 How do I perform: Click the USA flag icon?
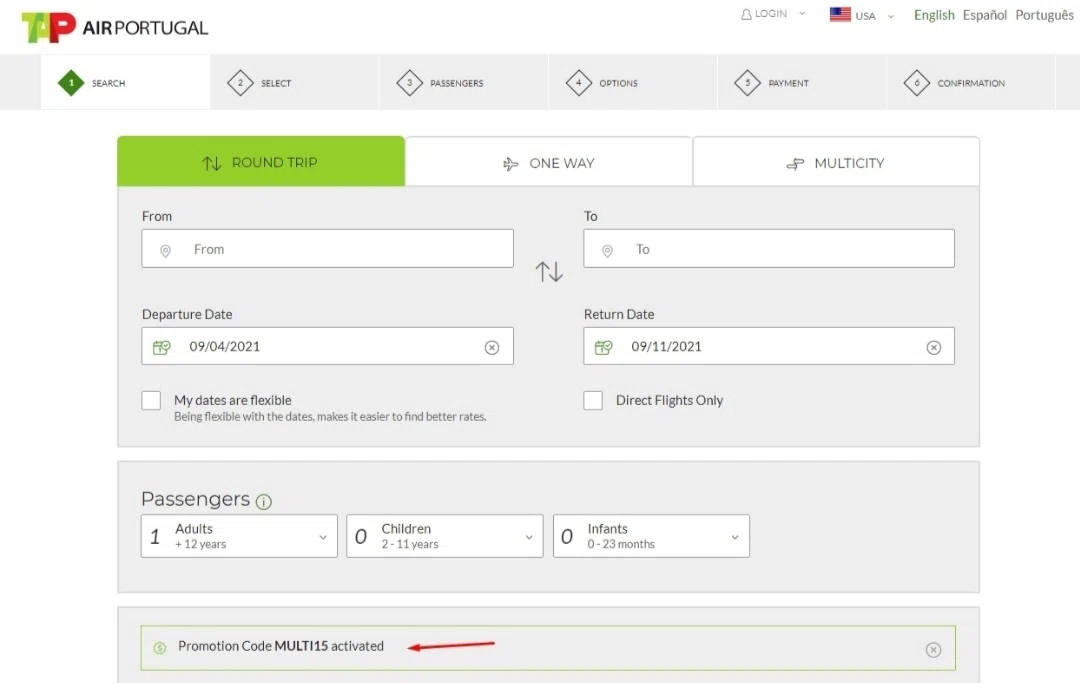pos(840,14)
